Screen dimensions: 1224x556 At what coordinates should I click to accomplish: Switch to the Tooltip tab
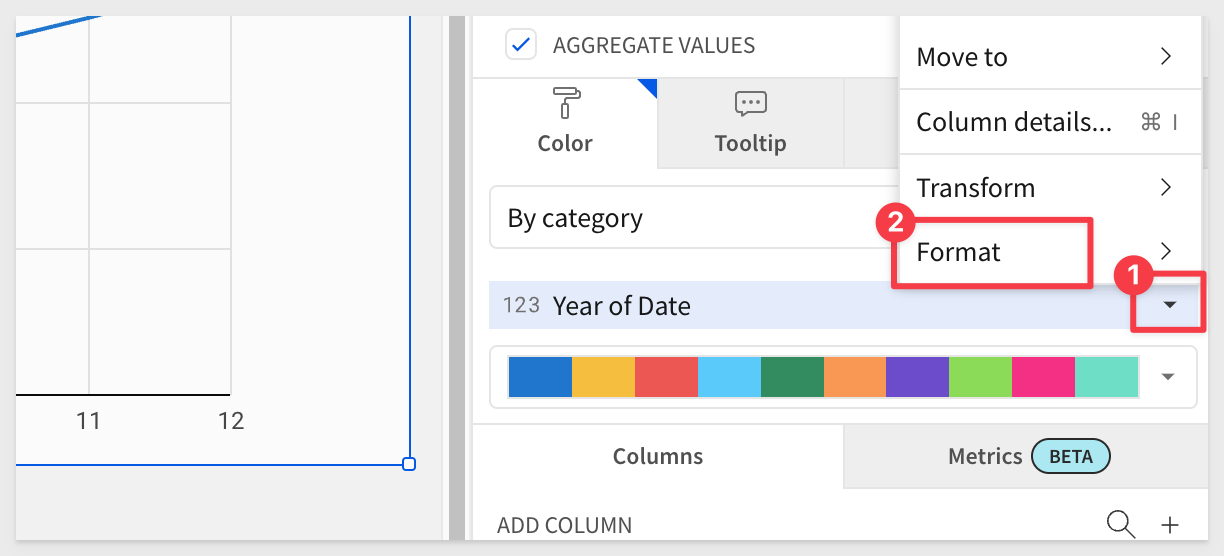(750, 123)
